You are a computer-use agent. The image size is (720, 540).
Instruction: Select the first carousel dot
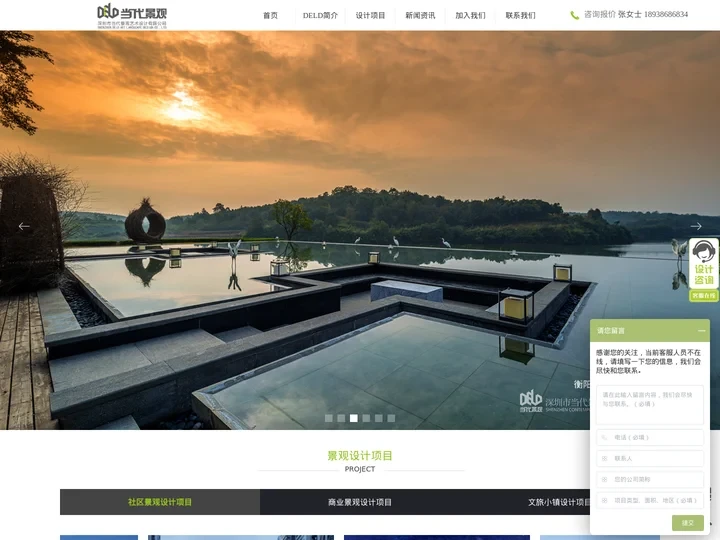(329, 418)
